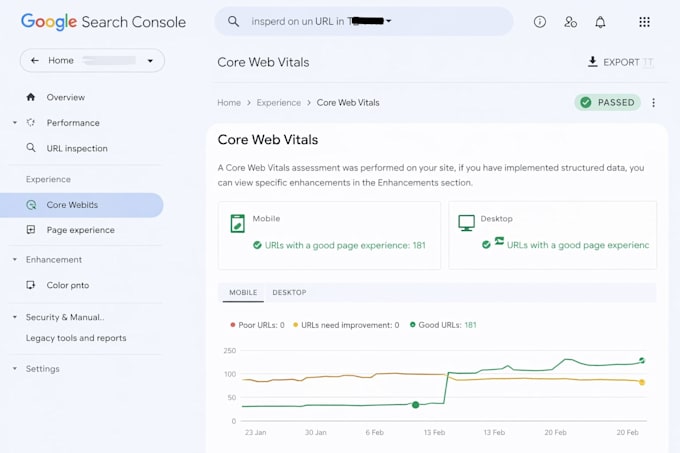Click the Home breadcrumb link
Screen dimensions: 680x453
[229, 103]
